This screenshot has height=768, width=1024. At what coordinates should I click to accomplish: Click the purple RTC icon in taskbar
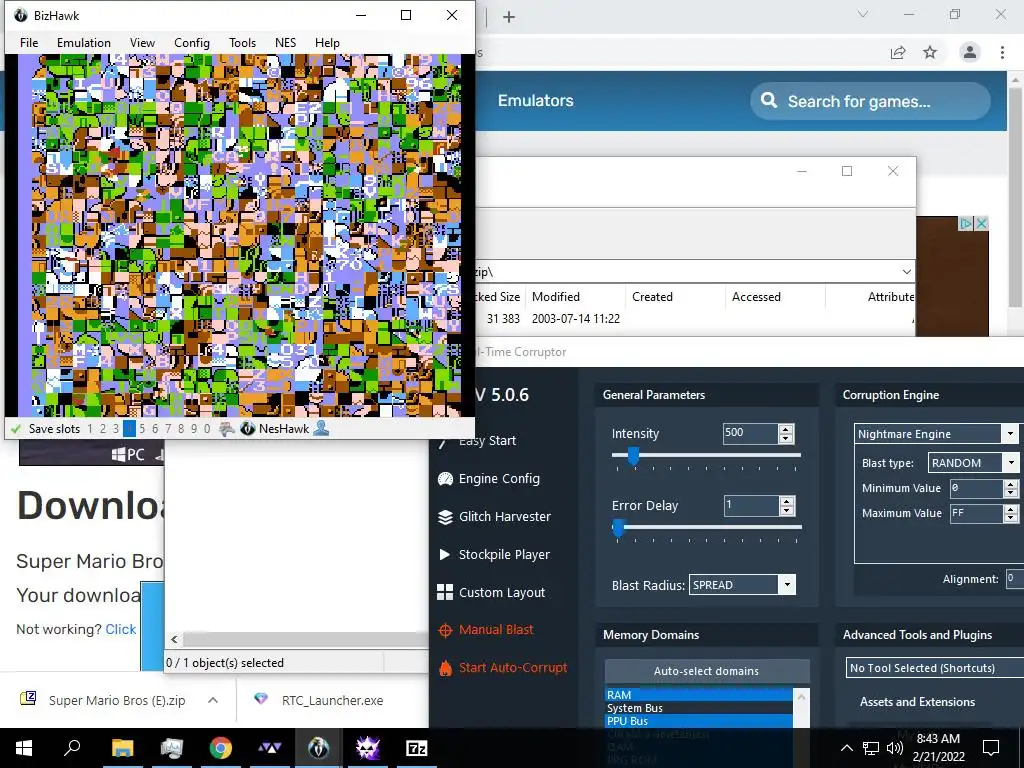(368, 748)
